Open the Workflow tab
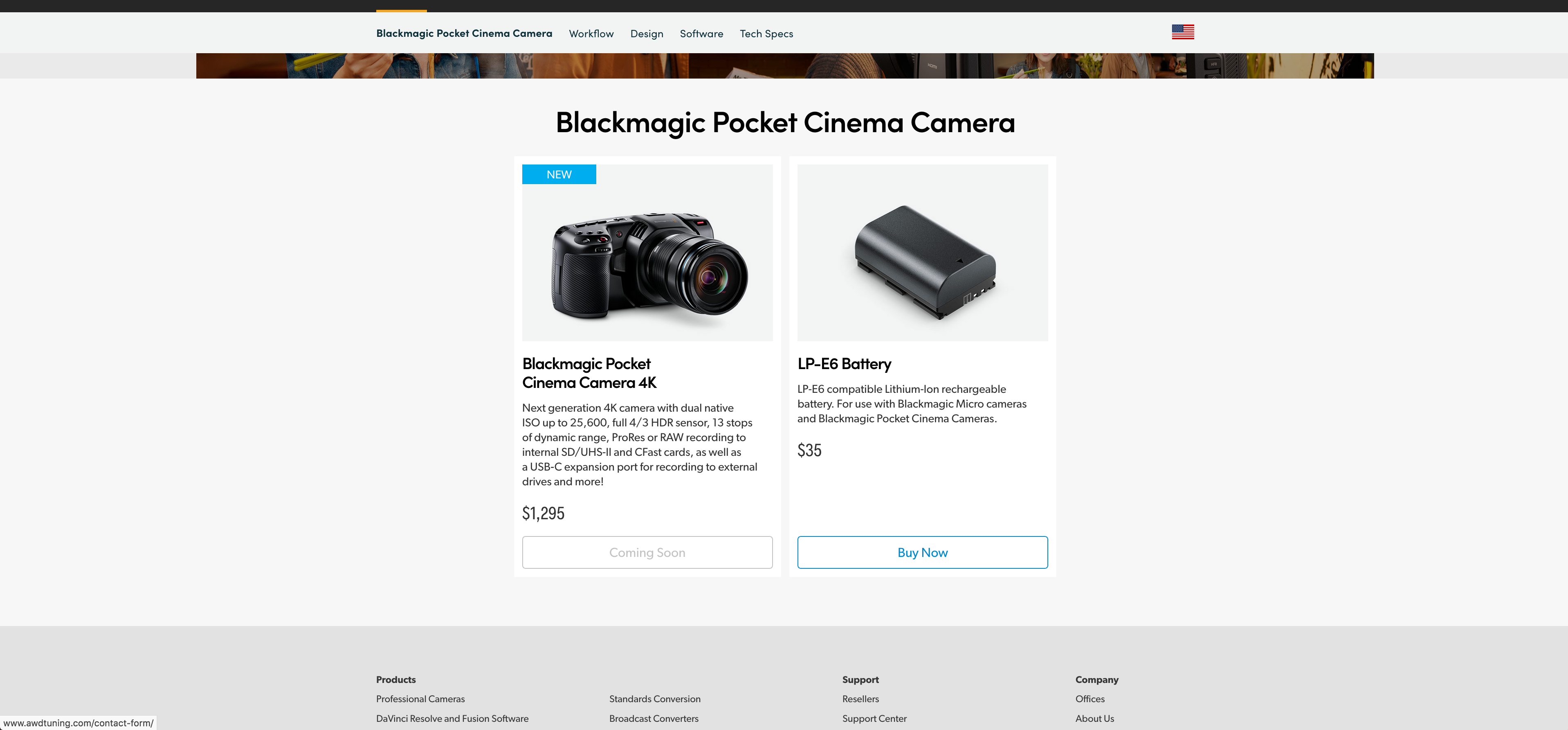 coord(591,34)
